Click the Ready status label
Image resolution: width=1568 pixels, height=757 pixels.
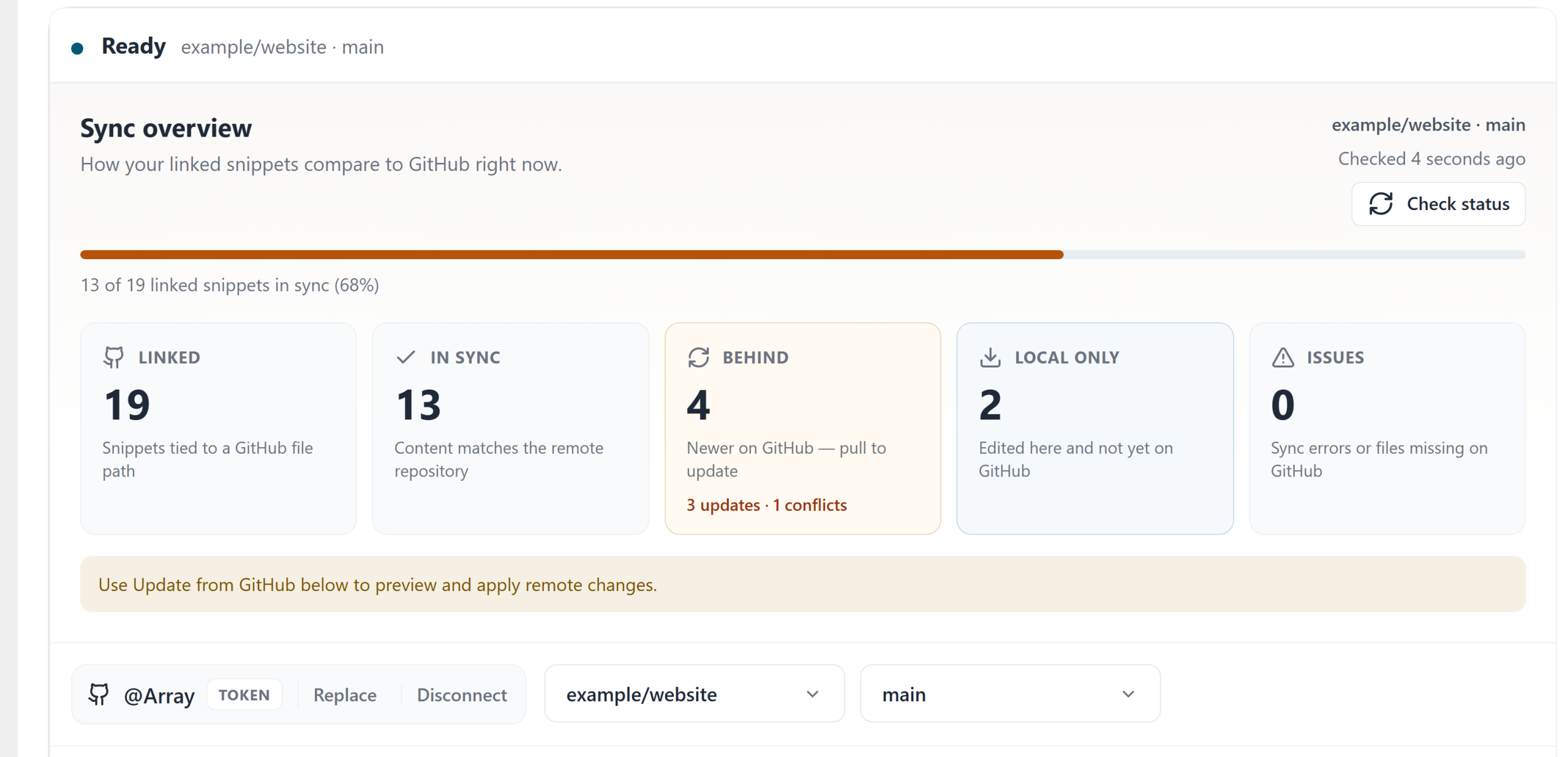pos(134,47)
